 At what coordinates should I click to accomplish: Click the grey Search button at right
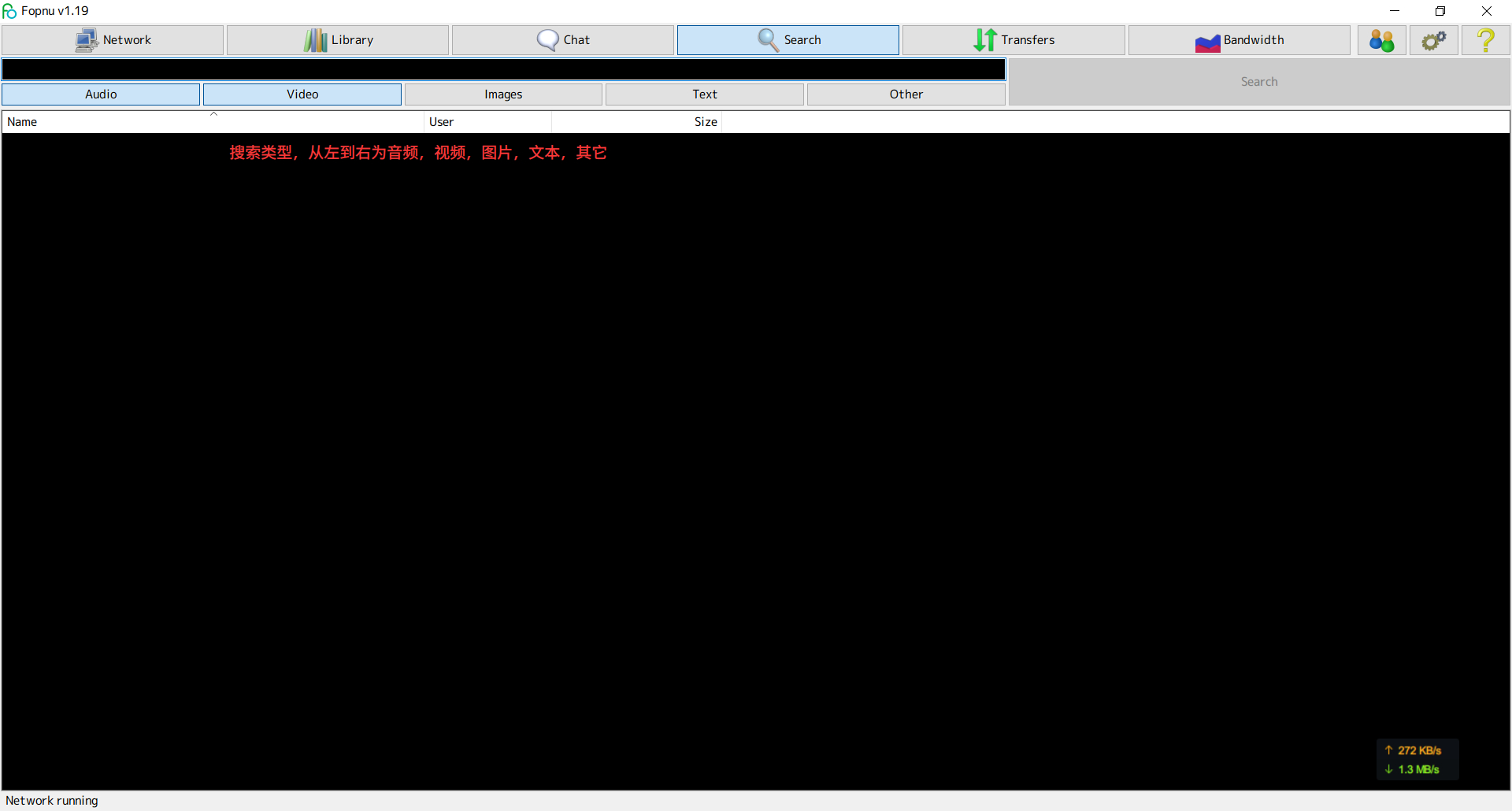pyautogui.click(x=1258, y=82)
